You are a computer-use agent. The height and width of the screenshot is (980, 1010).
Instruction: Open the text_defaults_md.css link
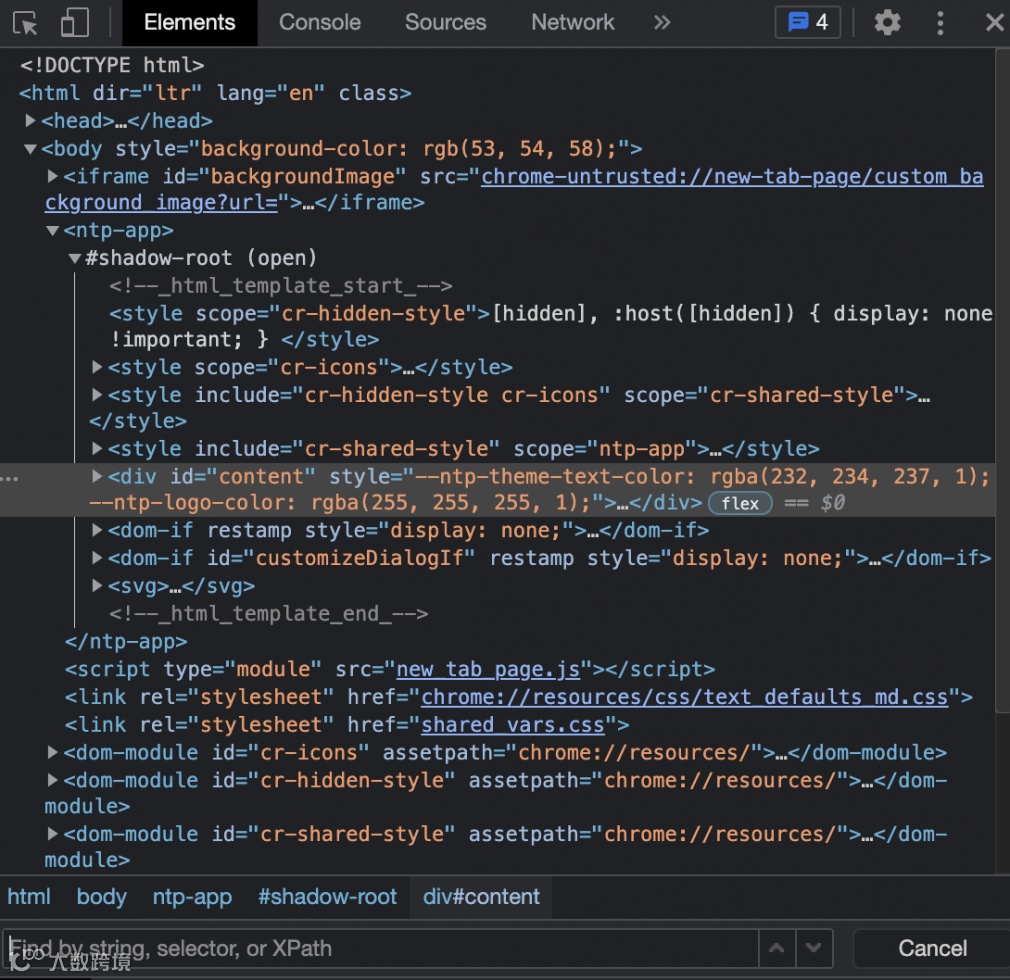coord(685,697)
